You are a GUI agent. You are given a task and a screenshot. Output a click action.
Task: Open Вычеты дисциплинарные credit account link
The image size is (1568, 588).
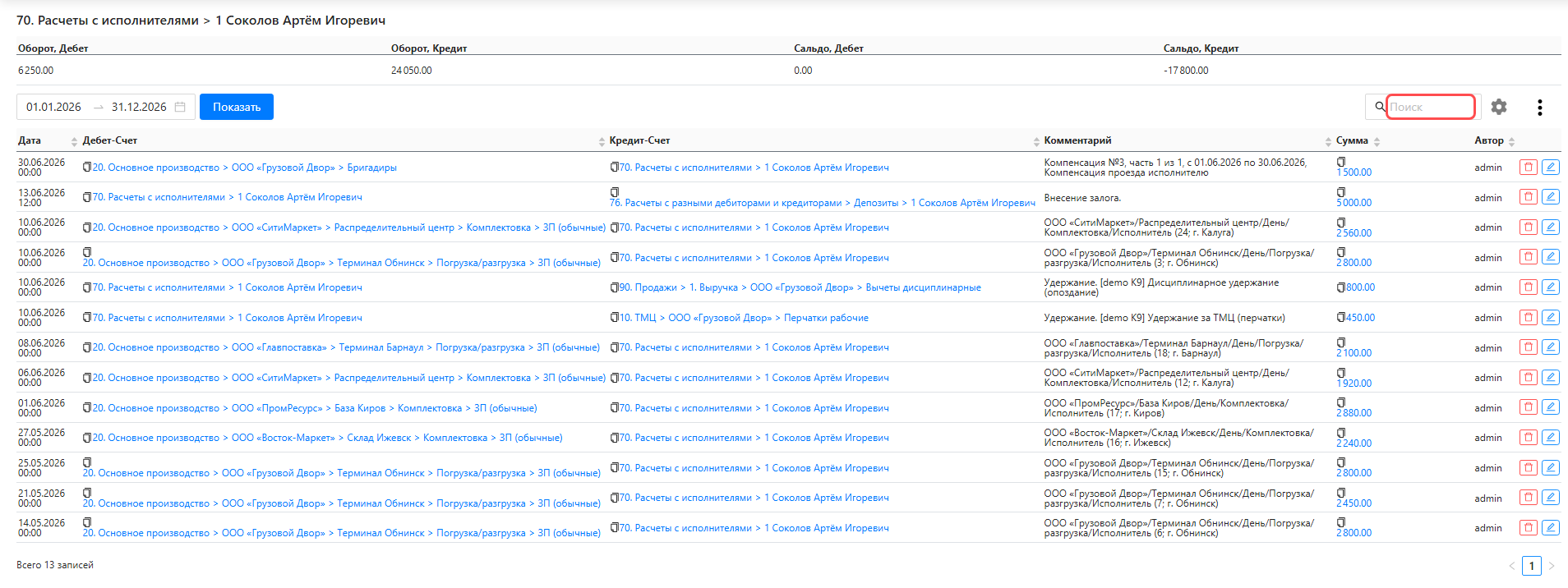[923, 287]
